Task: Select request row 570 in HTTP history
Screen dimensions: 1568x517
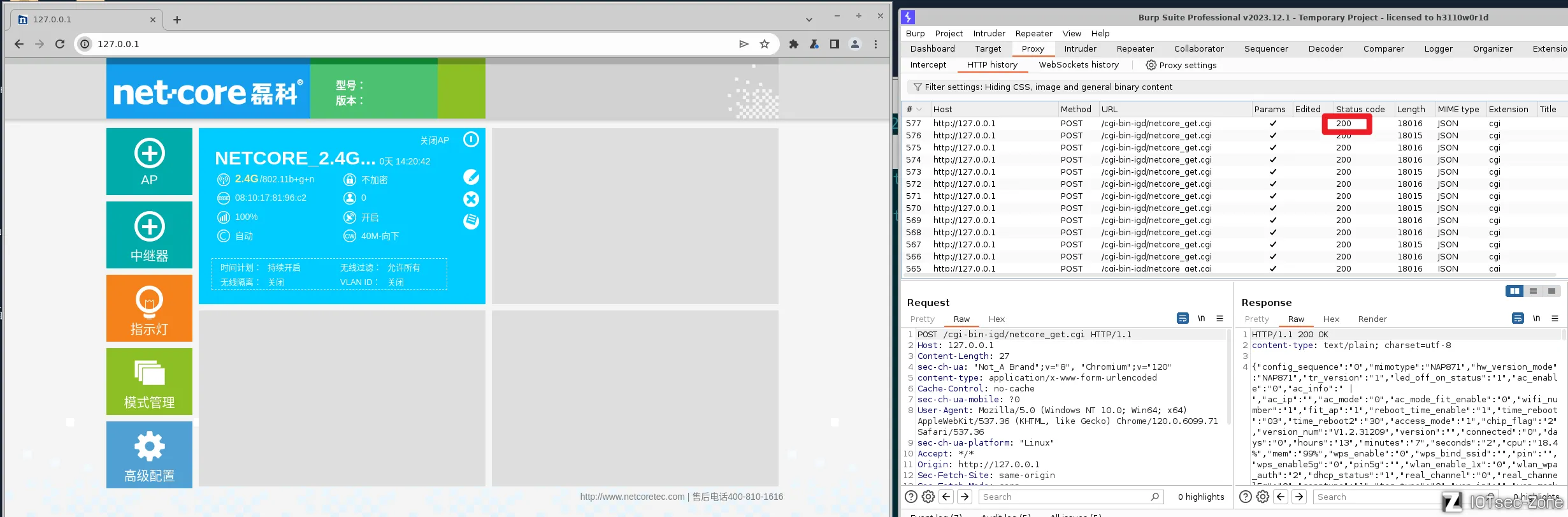Action: click(1235, 208)
